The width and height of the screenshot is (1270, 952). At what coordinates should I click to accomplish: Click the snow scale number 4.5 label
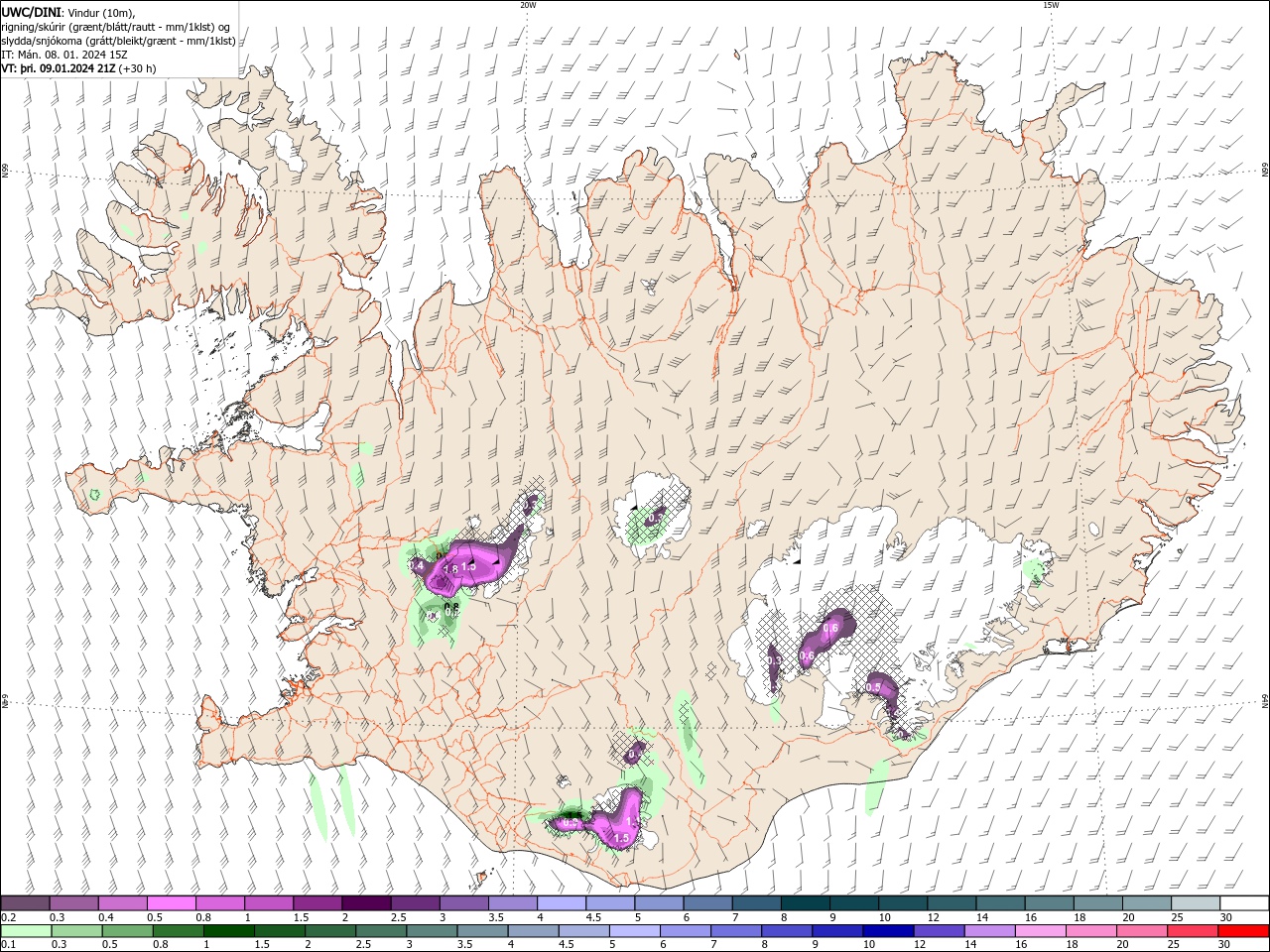(593, 917)
